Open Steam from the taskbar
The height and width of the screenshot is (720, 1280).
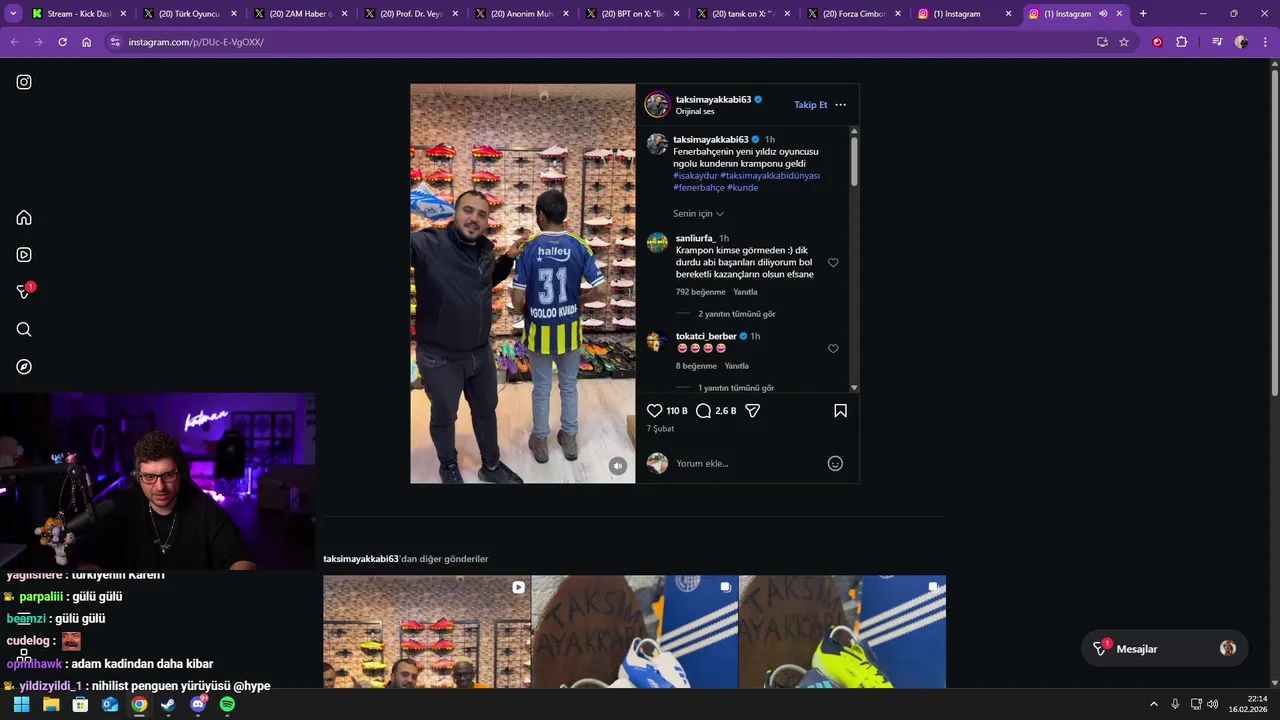168,704
